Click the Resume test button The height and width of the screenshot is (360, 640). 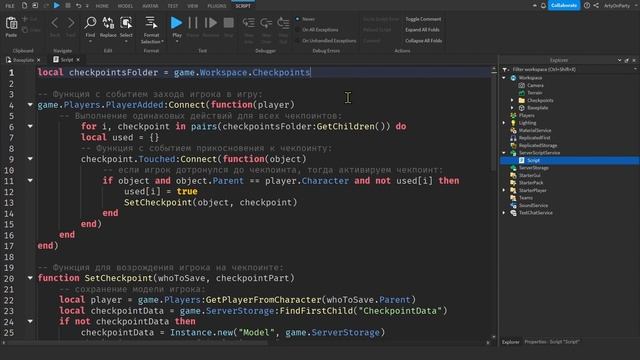[x=211, y=23]
